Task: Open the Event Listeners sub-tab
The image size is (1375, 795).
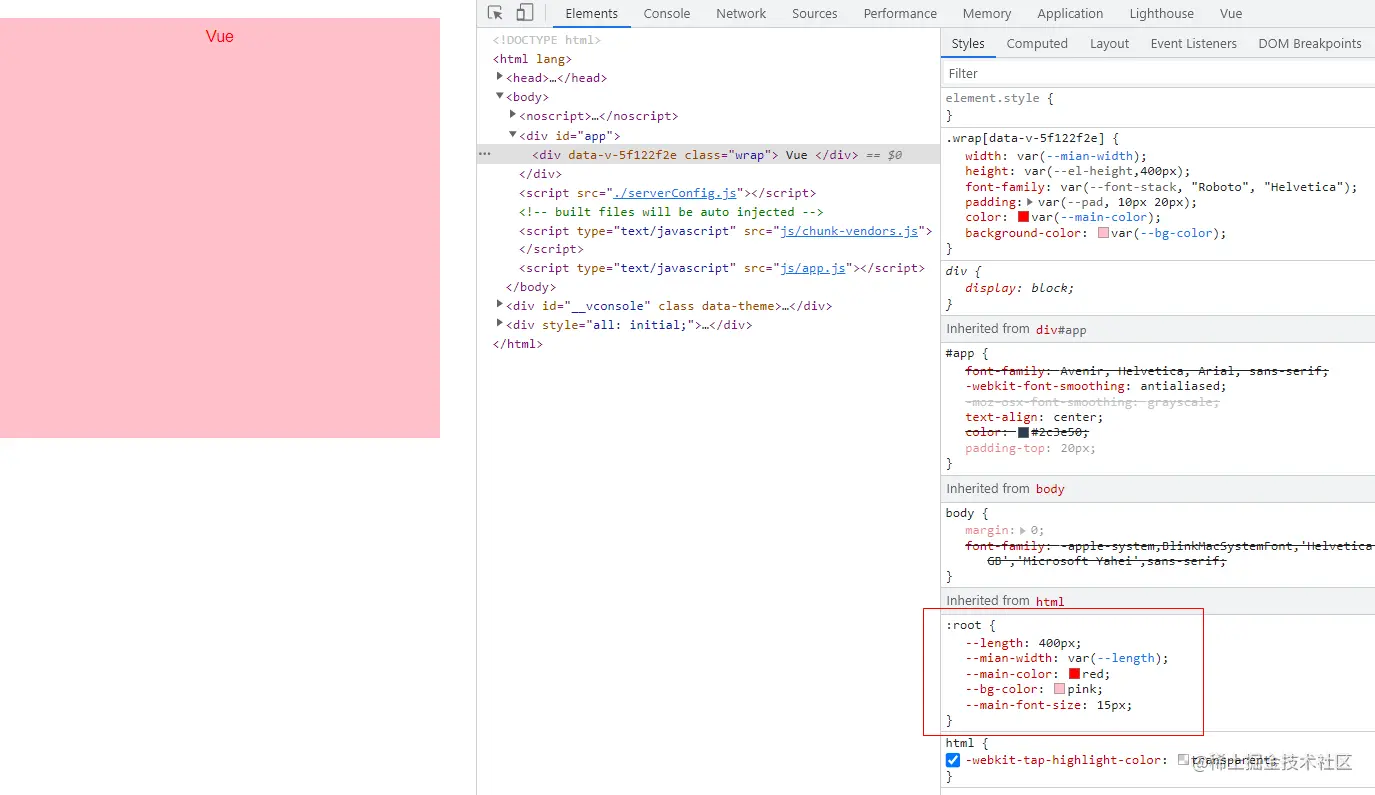Action: click(x=1194, y=44)
